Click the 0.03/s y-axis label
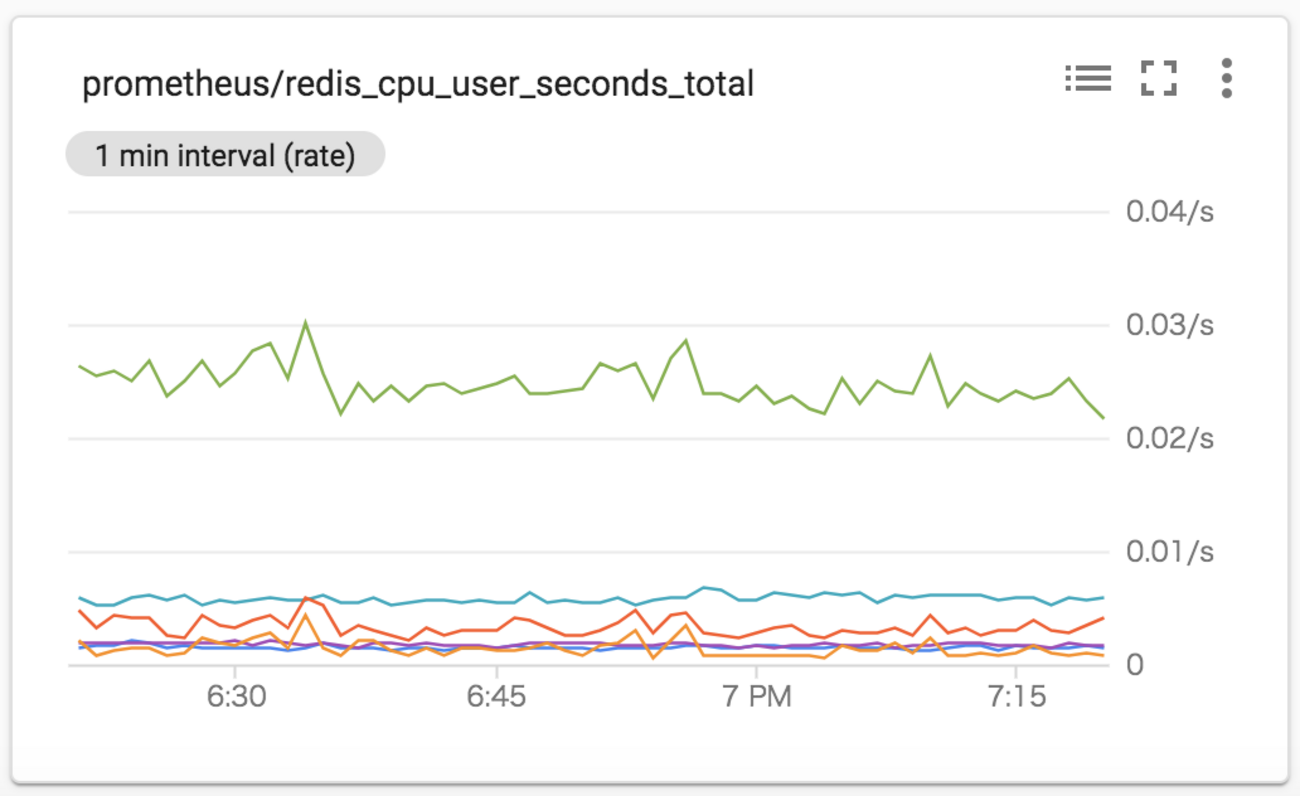 coord(1169,325)
